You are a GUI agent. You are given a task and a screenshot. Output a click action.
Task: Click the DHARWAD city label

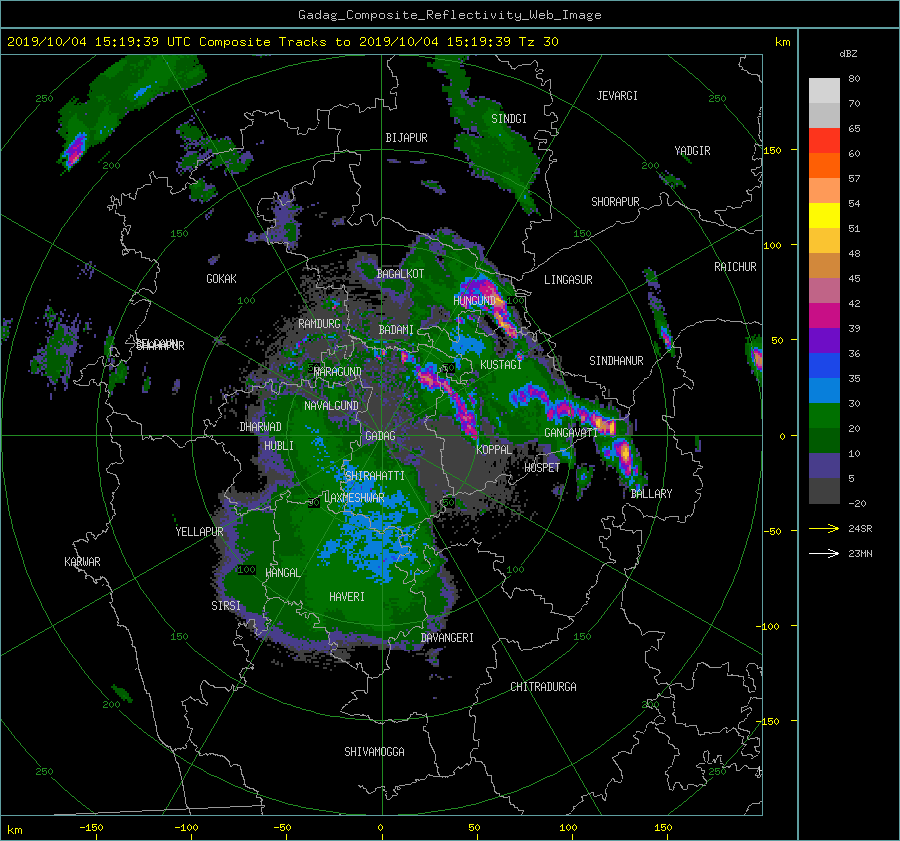click(x=260, y=427)
